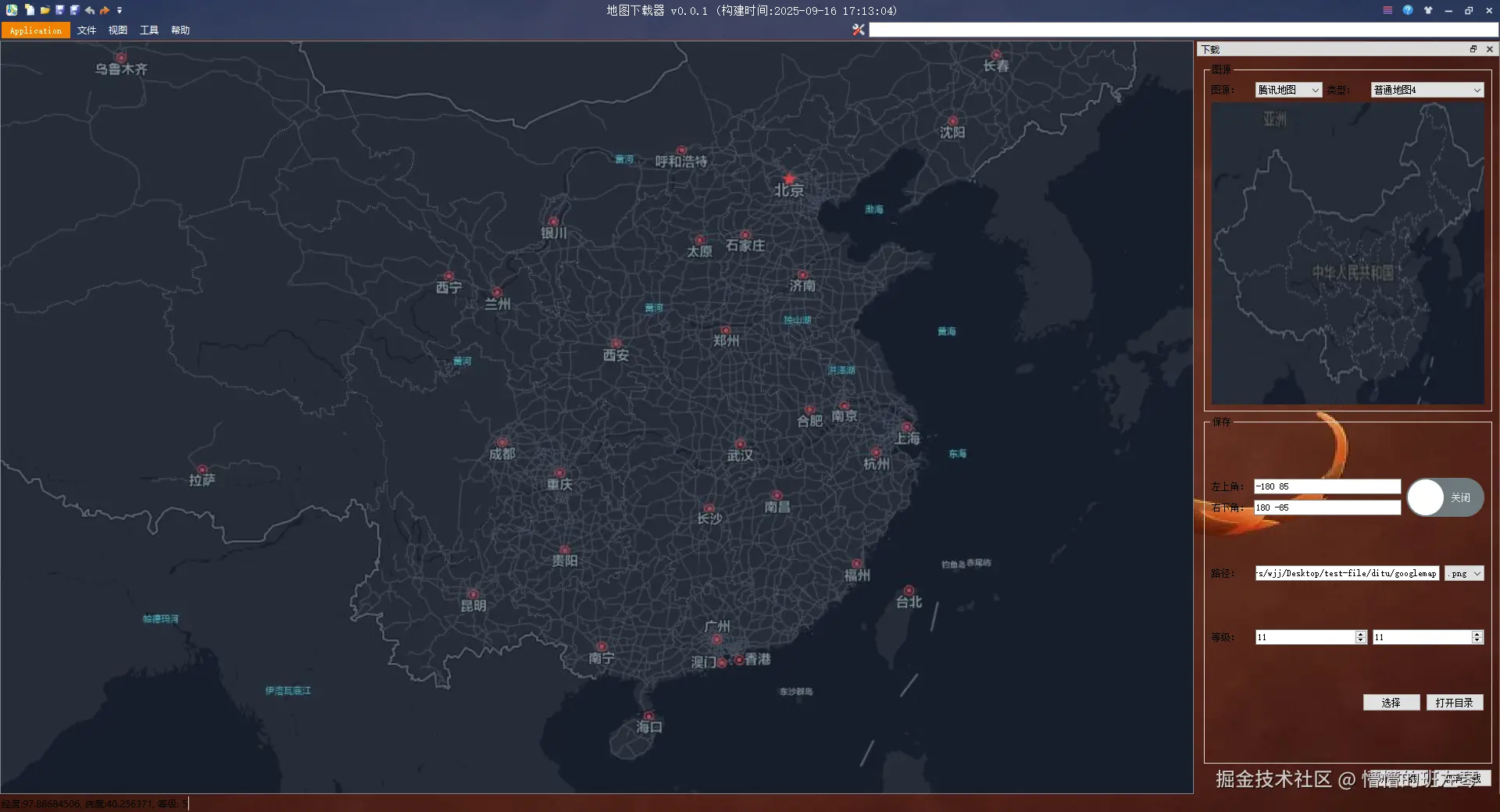The height and width of the screenshot is (812, 1500).
Task: Click the wrench settings icon beside search bar
Action: [858, 30]
